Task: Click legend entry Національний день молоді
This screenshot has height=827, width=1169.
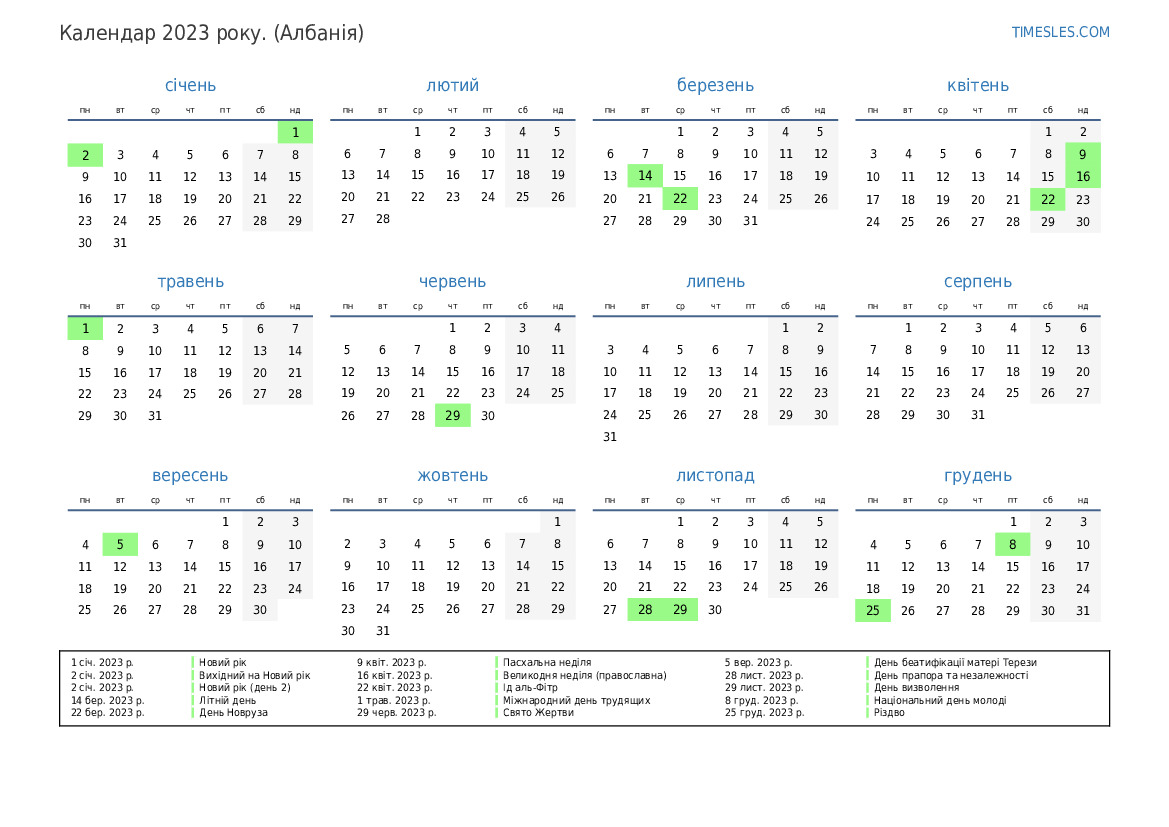Action: (939, 700)
